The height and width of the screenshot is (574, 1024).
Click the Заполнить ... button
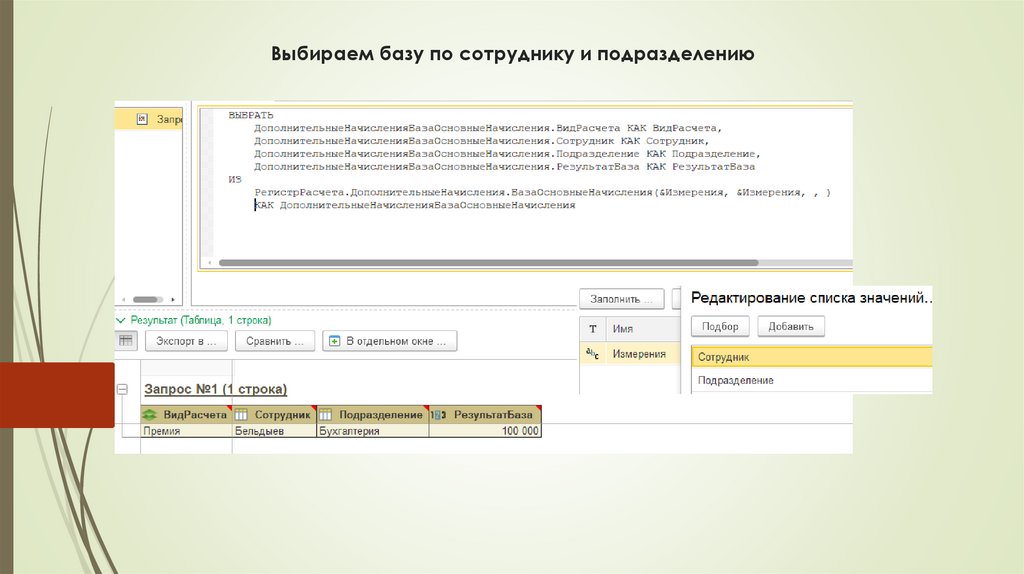click(621, 299)
